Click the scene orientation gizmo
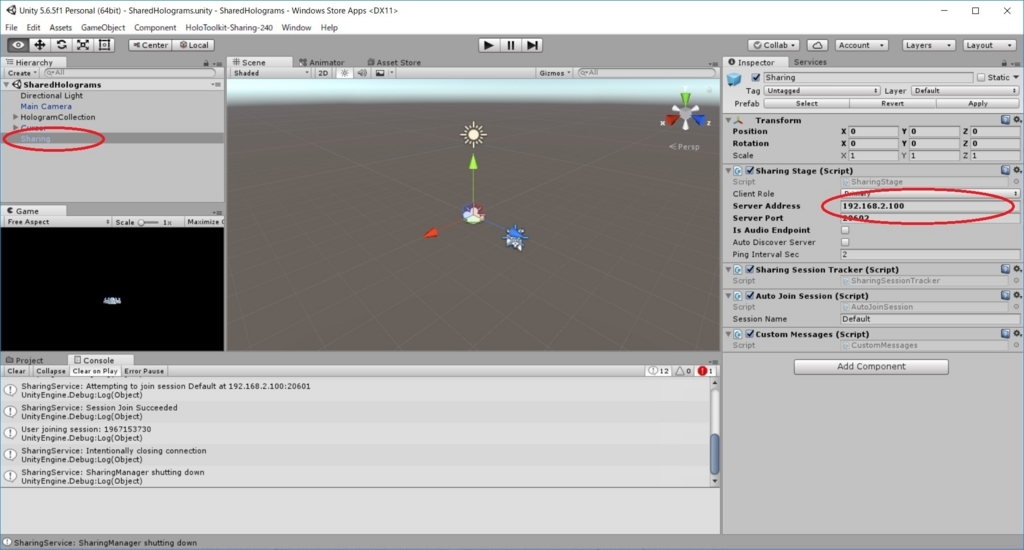This screenshot has height=550, width=1024. point(685,115)
